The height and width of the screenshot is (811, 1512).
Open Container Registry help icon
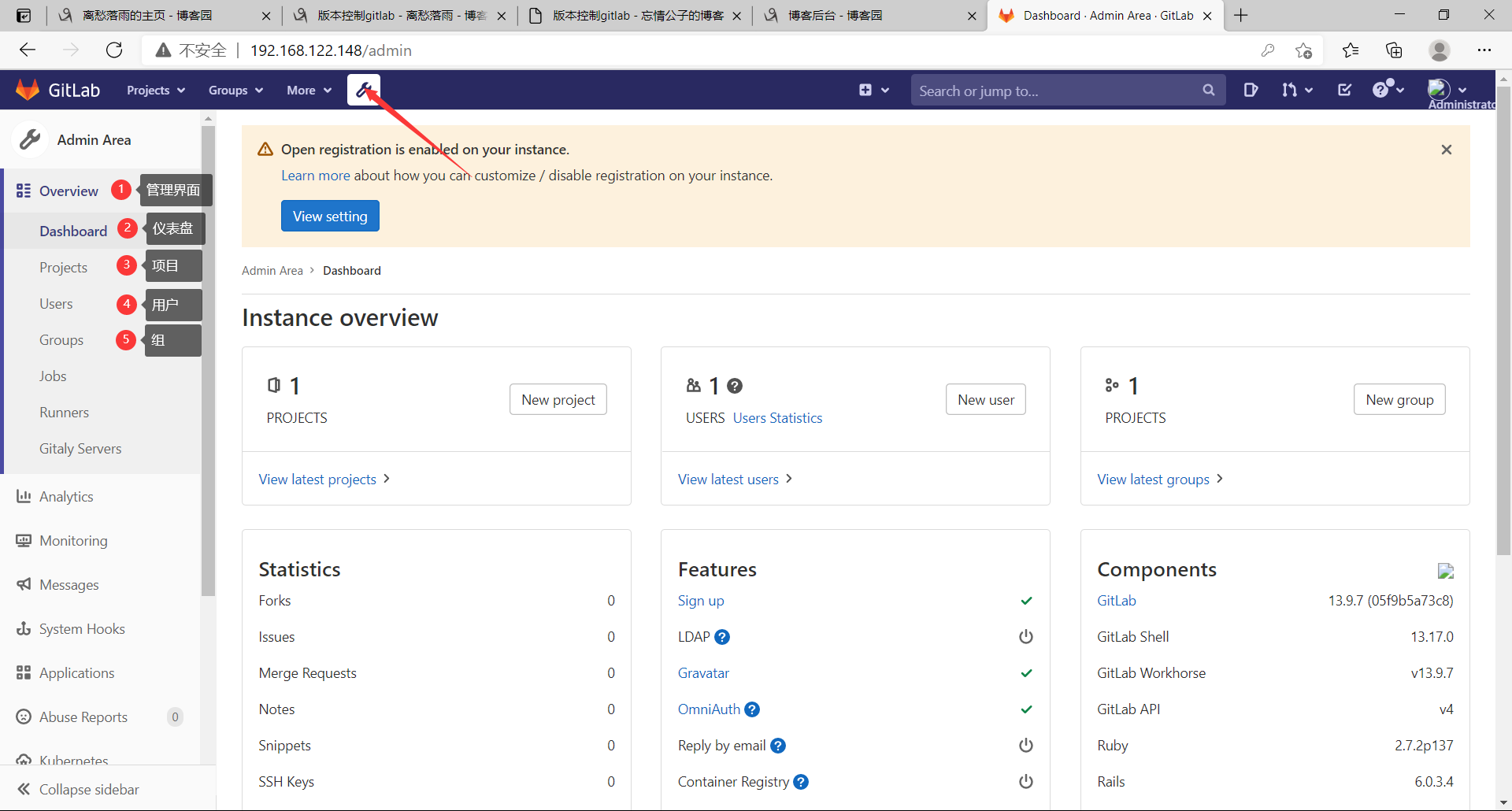tap(801, 782)
